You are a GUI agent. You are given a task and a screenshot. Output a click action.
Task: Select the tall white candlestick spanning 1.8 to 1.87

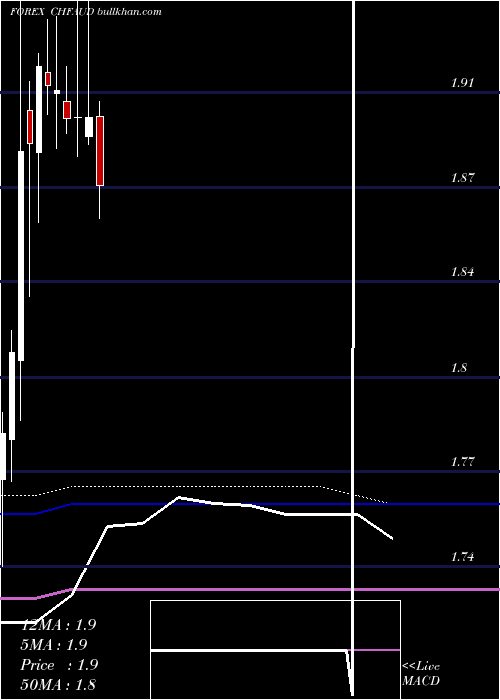[x=21, y=256]
